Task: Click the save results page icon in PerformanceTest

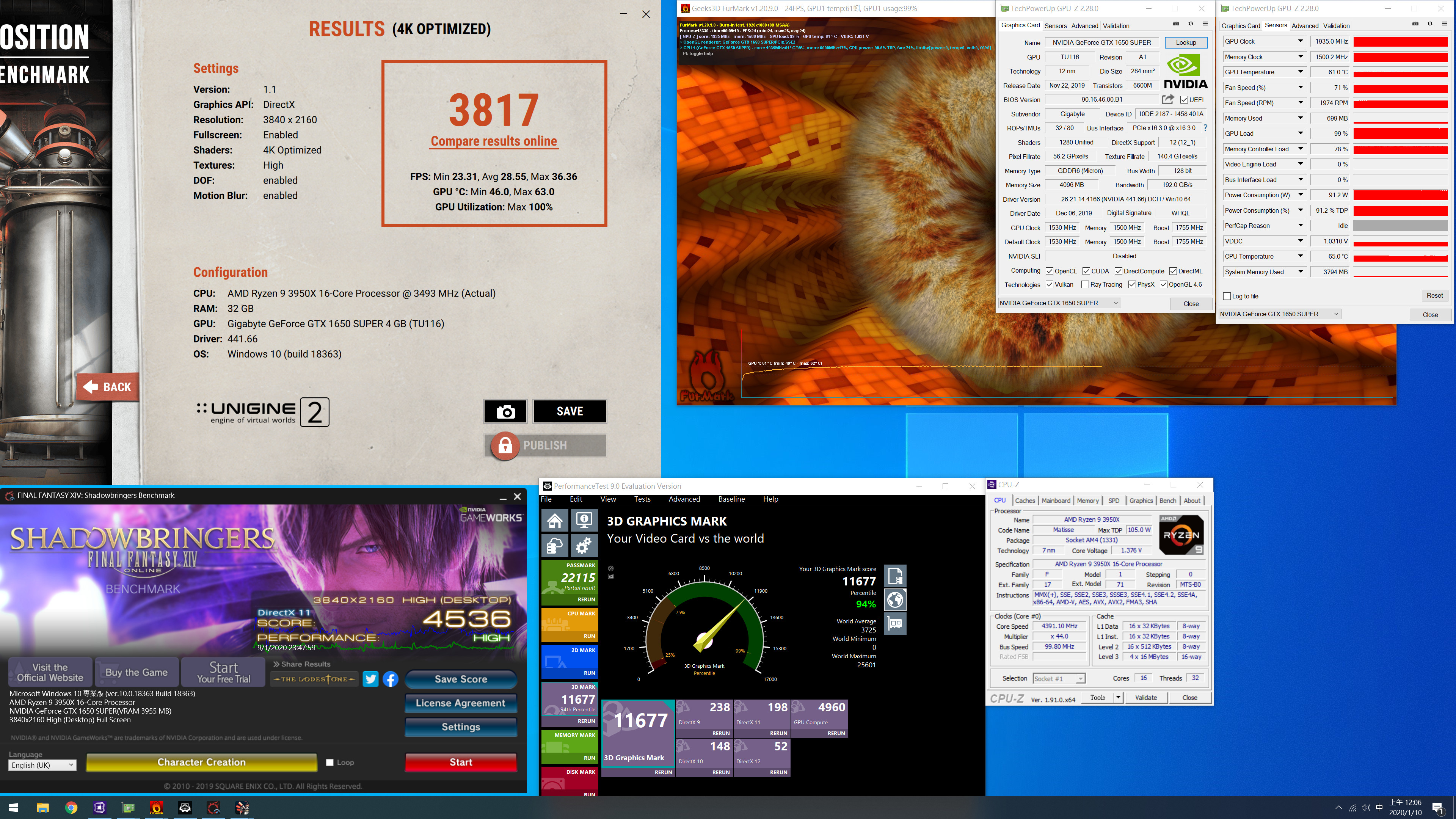Action: (x=895, y=576)
